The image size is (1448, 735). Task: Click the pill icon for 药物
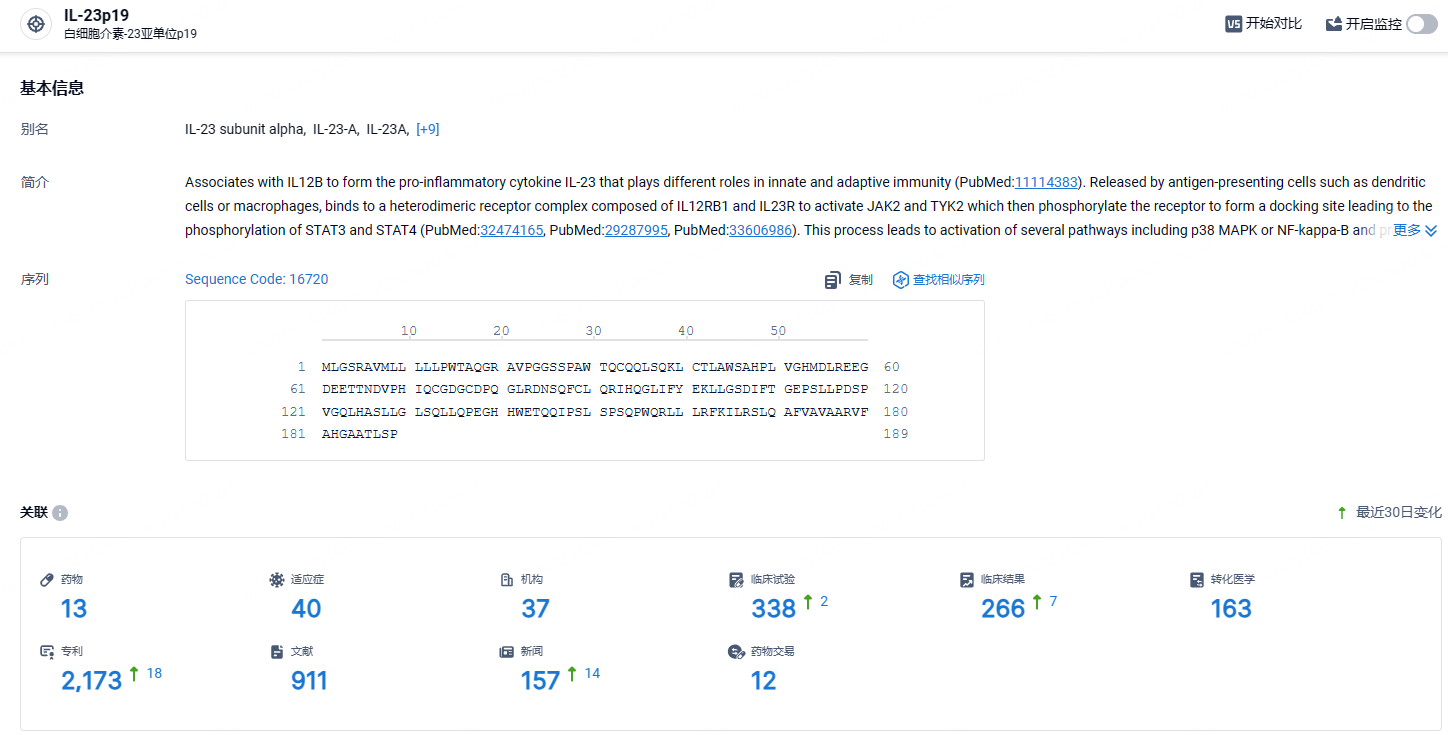[x=46, y=580]
